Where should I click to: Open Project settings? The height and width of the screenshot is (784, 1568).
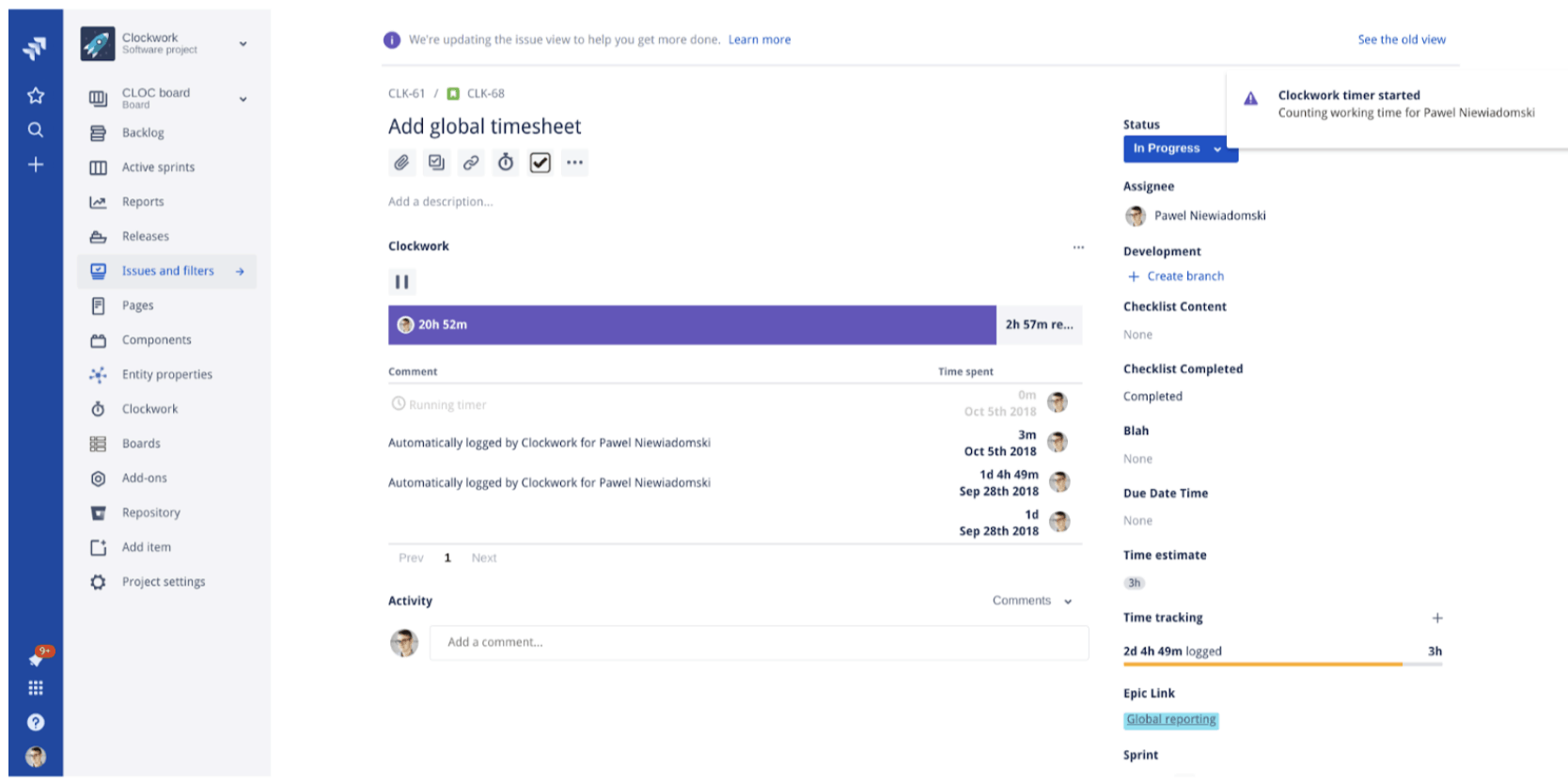(167, 582)
